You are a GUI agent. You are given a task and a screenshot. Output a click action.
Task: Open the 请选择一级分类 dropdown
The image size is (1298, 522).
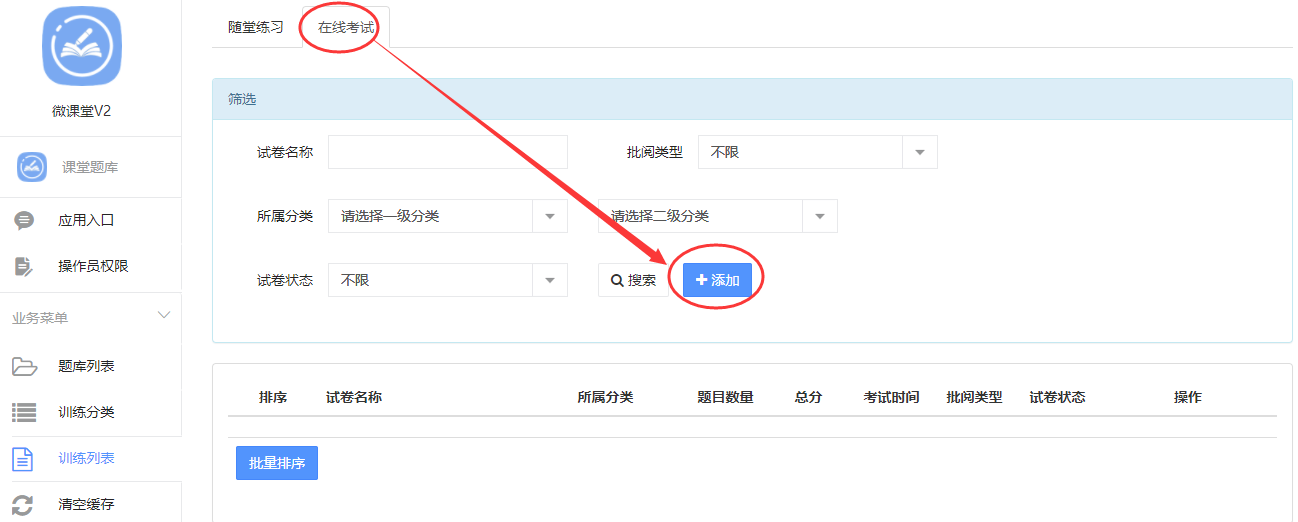448,216
